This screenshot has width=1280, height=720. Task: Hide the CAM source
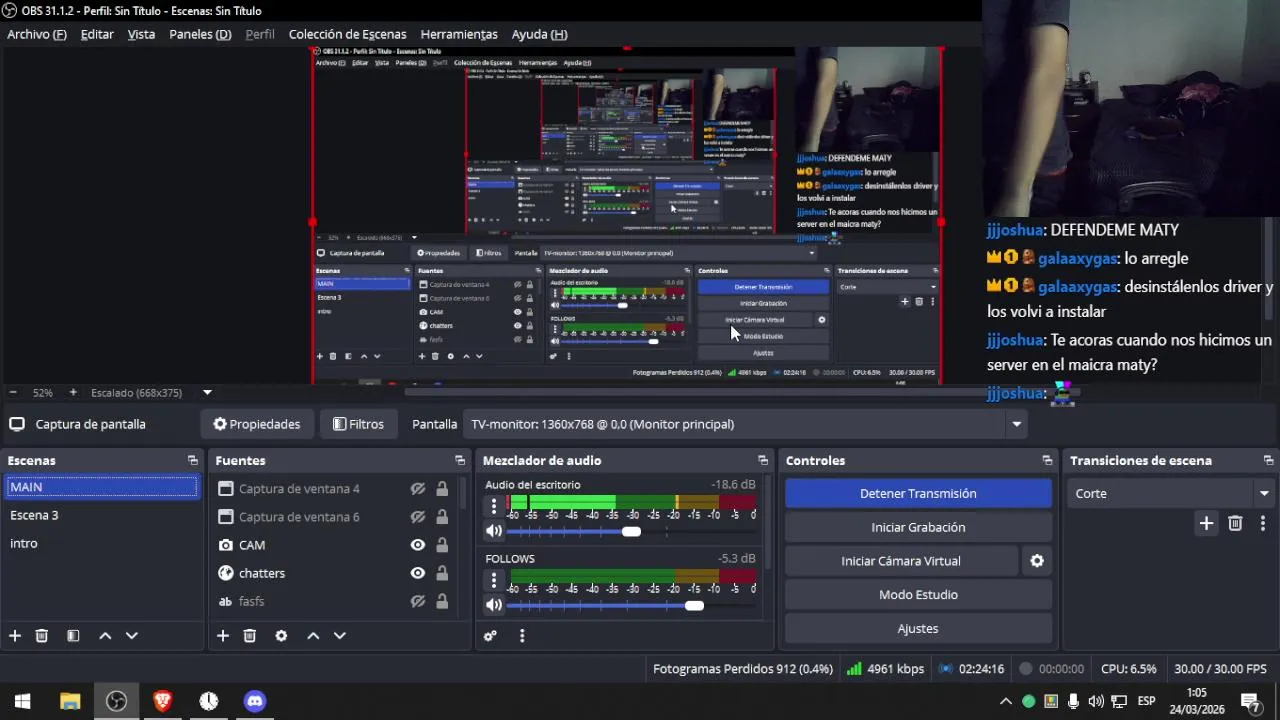418,545
